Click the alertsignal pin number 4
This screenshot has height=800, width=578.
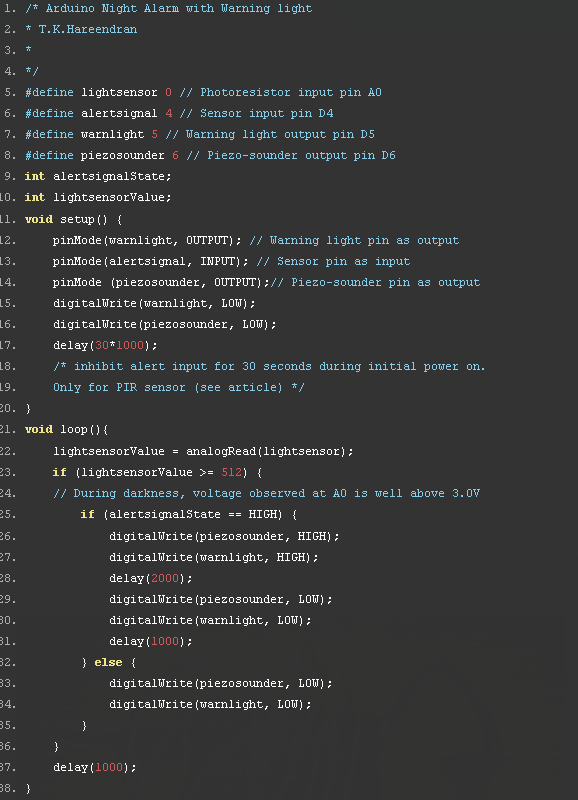coord(169,113)
